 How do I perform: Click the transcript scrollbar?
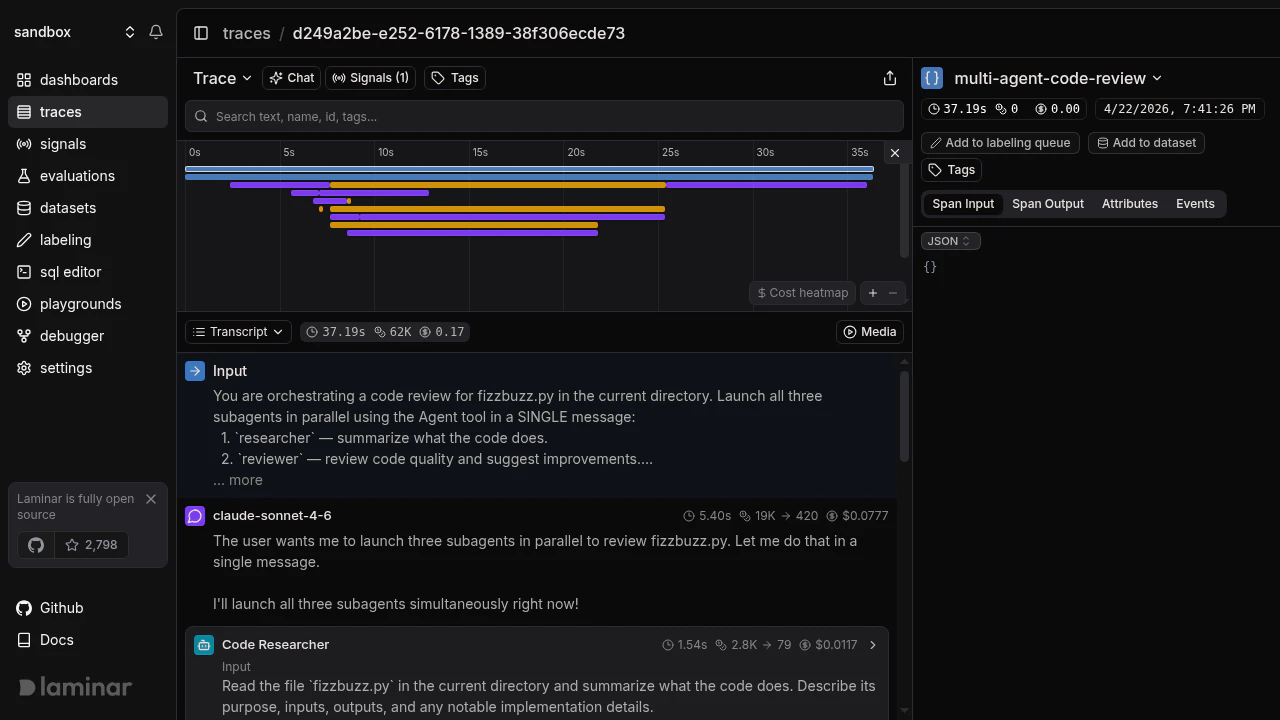point(905,416)
